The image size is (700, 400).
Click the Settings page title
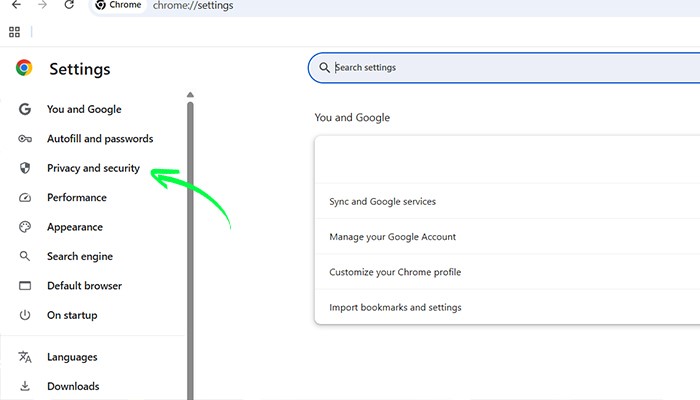pyautogui.click(x=79, y=69)
